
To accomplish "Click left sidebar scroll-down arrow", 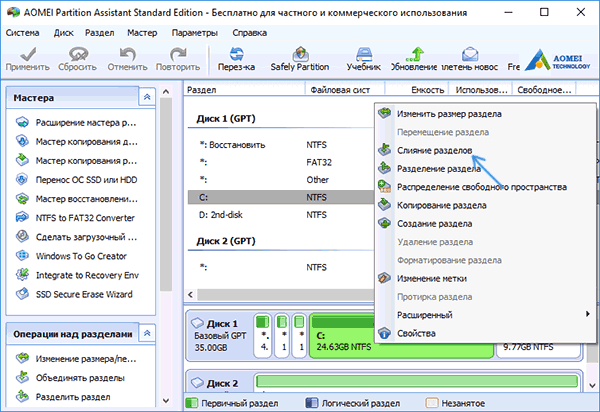I will 166,401.
